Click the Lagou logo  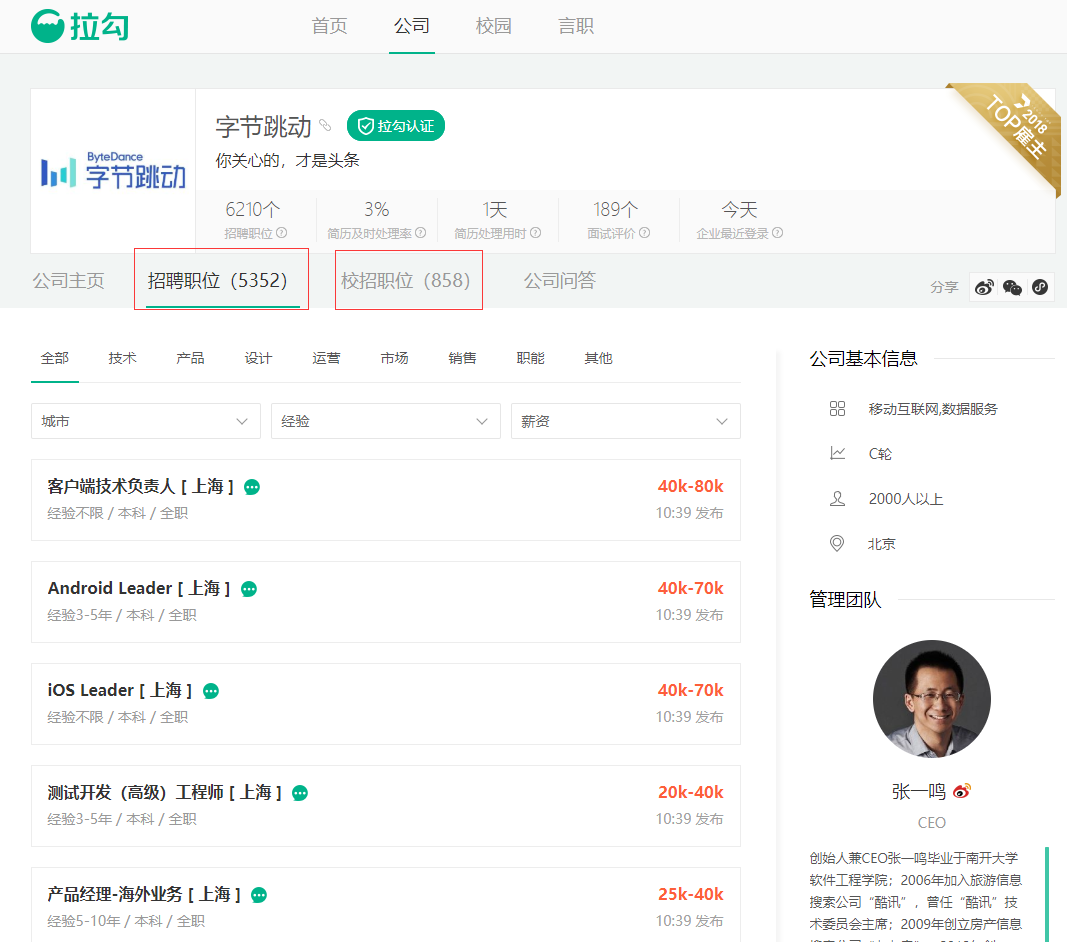[x=80, y=26]
